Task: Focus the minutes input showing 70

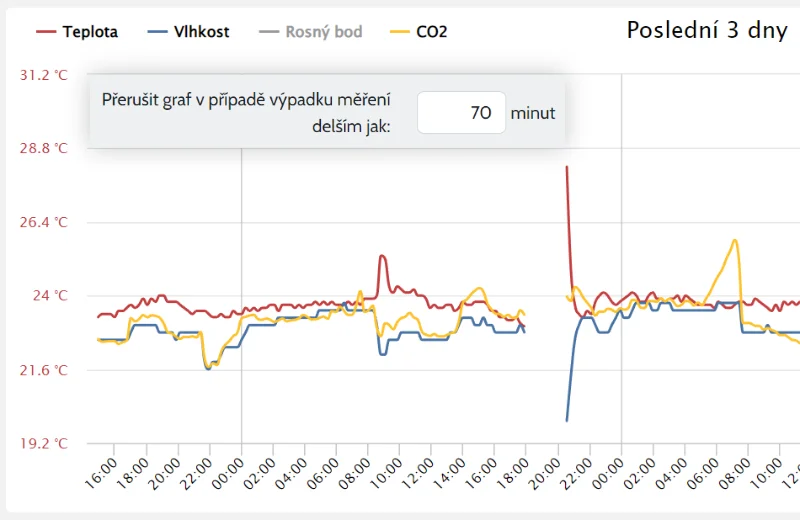Action: (x=460, y=113)
